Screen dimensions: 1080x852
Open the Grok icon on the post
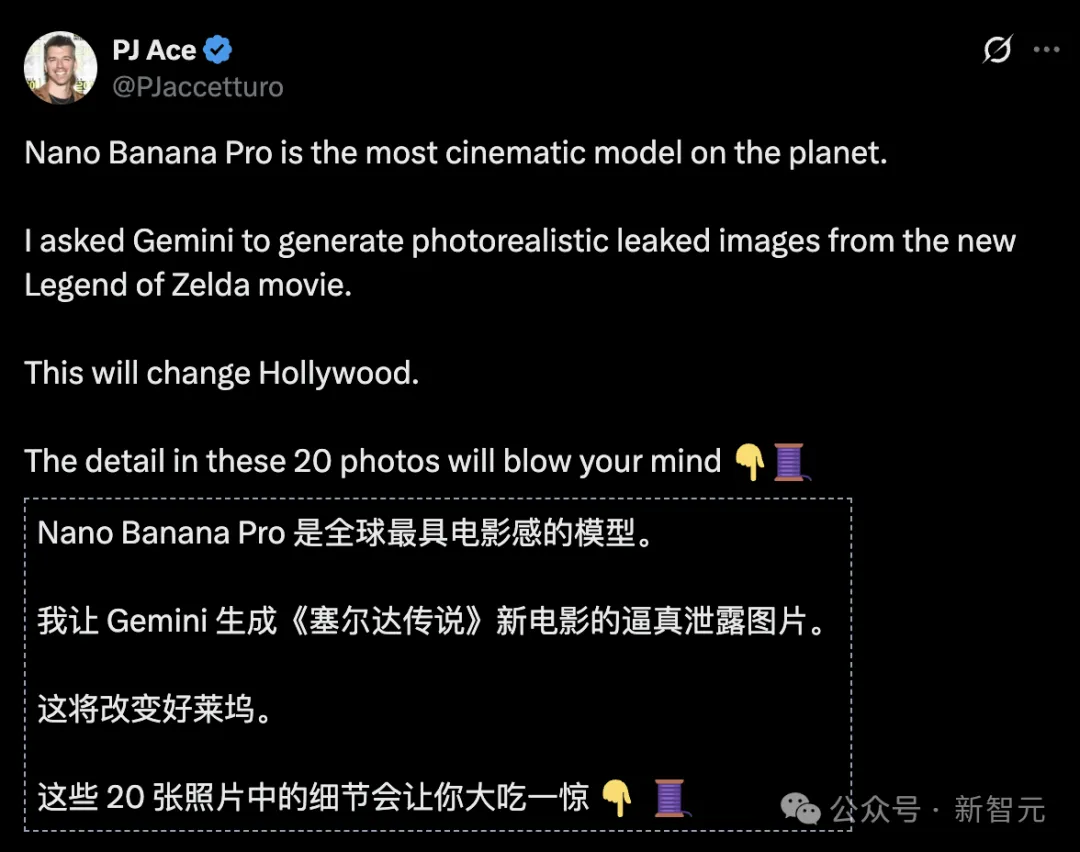click(997, 49)
